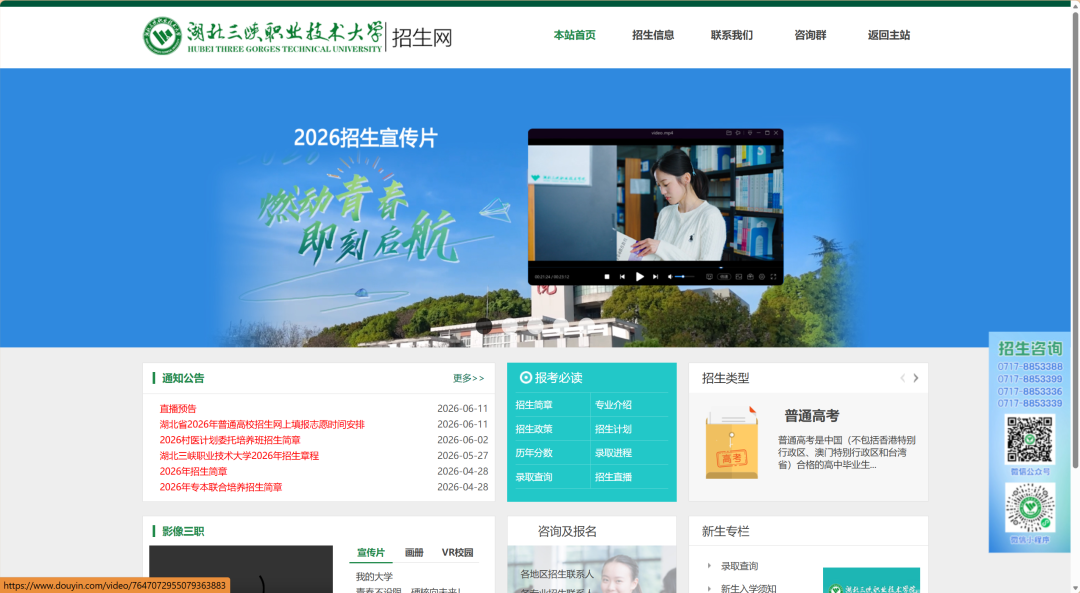Click the fullscreen icon in banner video player
The height and width of the screenshot is (593, 1080).
coord(773,277)
